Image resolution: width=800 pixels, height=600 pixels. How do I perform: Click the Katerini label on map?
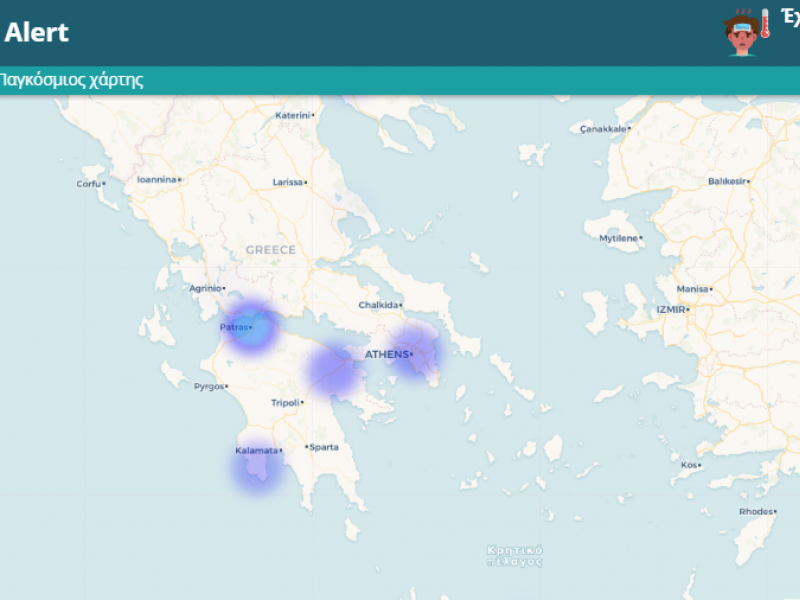(293, 115)
